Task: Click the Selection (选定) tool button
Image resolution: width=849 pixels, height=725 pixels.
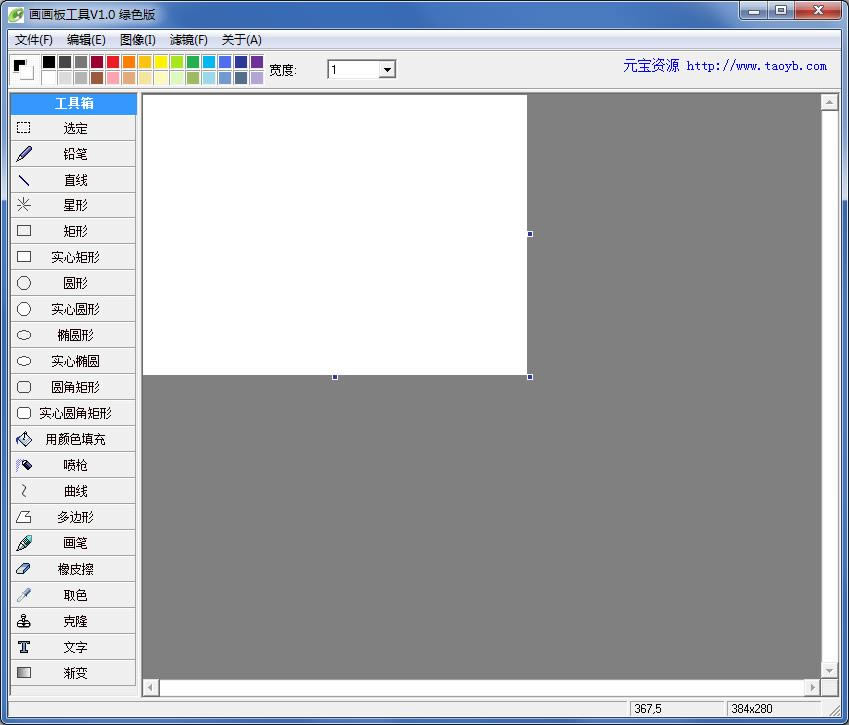Action: click(x=74, y=128)
